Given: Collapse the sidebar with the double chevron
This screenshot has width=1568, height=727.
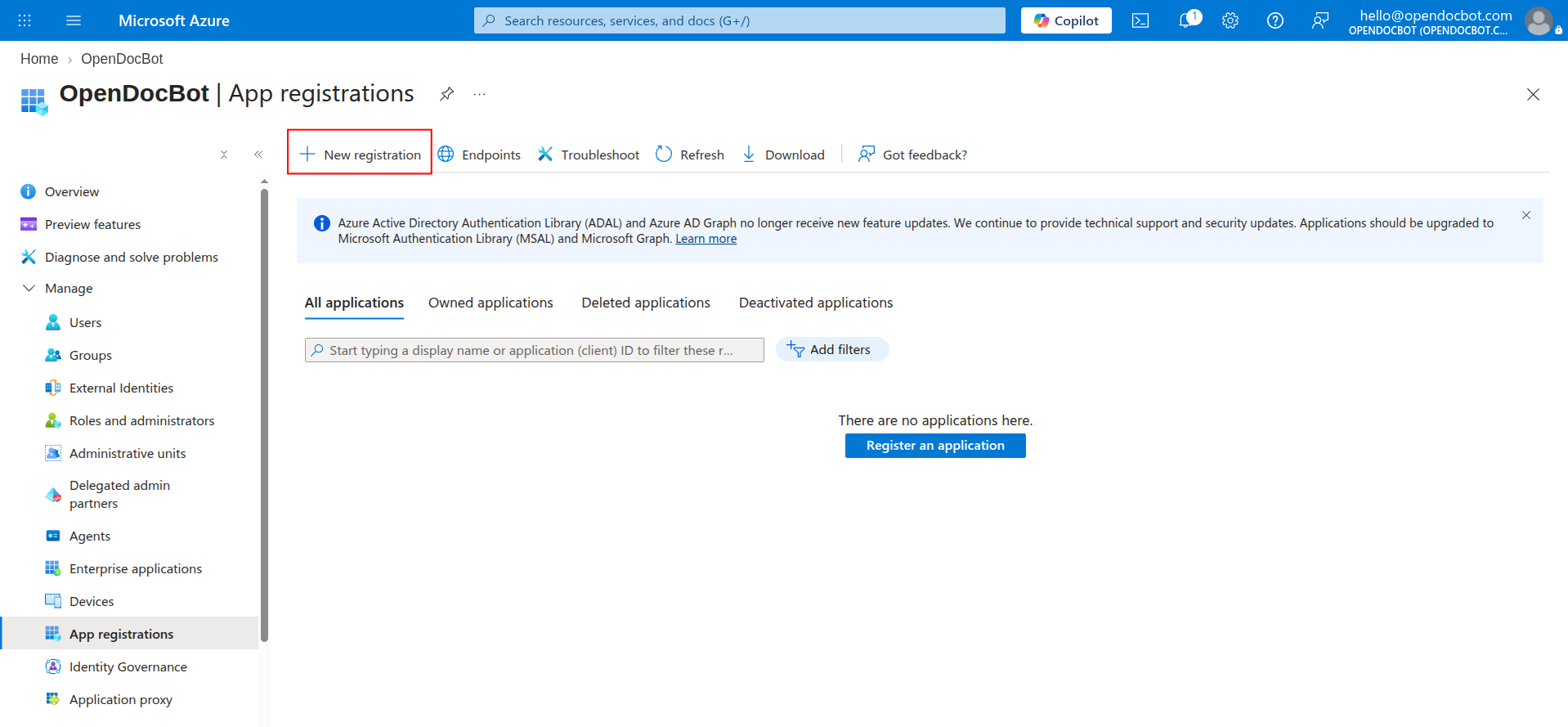Looking at the screenshot, I should pos(258,155).
